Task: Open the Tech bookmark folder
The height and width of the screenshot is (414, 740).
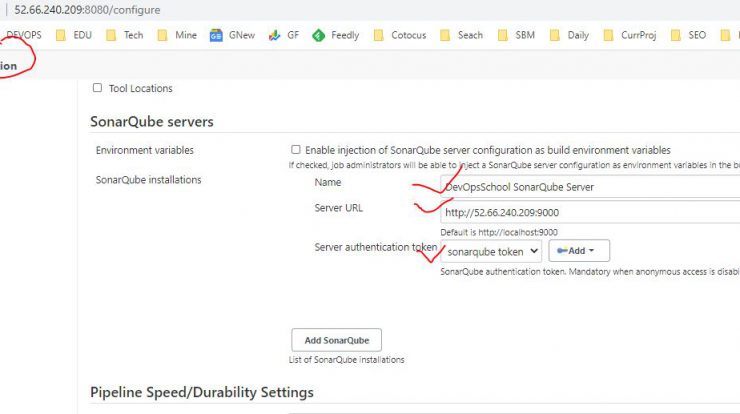Action: [x=125, y=35]
